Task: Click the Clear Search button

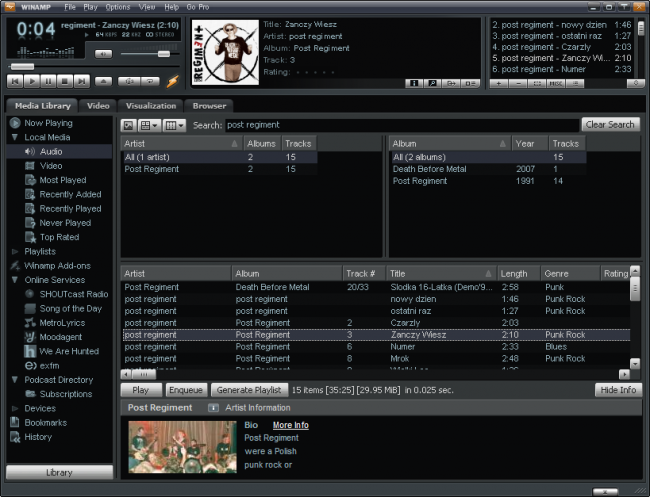Action: (x=610, y=124)
